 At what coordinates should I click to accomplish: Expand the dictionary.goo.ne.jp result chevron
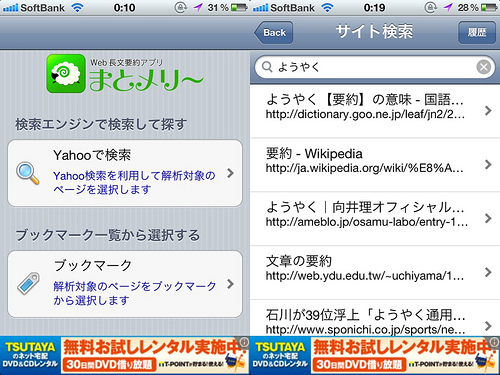[x=488, y=110]
